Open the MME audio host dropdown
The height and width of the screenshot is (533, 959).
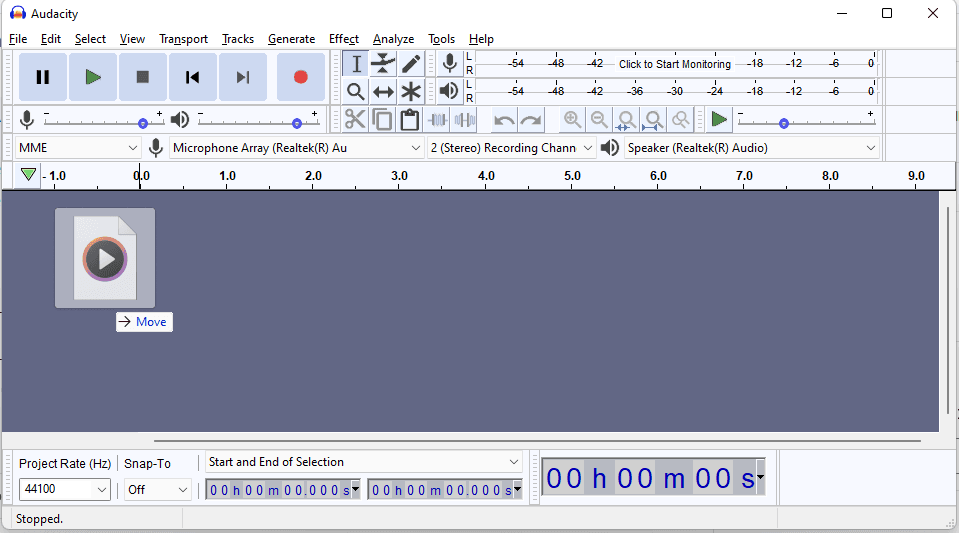(78, 147)
